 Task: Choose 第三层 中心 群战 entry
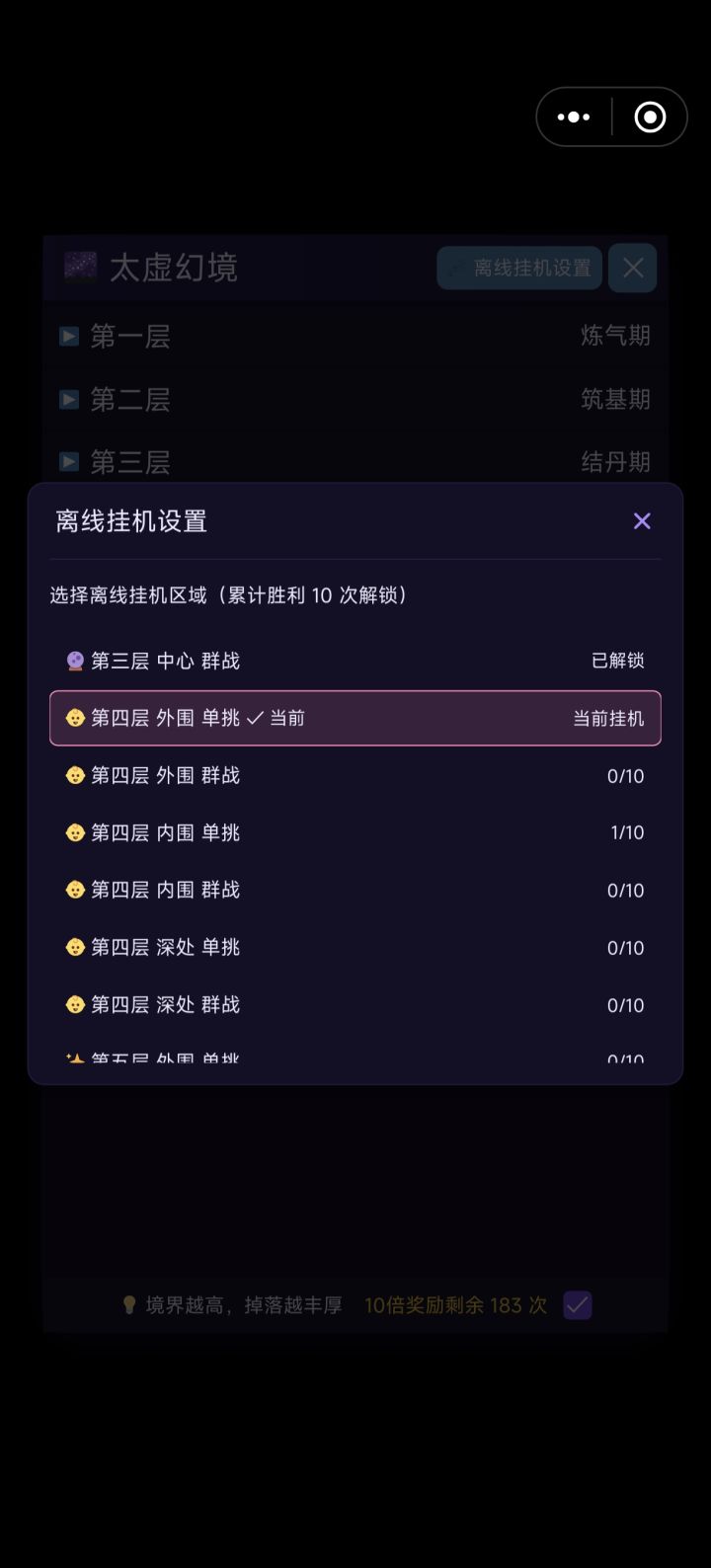(355, 661)
